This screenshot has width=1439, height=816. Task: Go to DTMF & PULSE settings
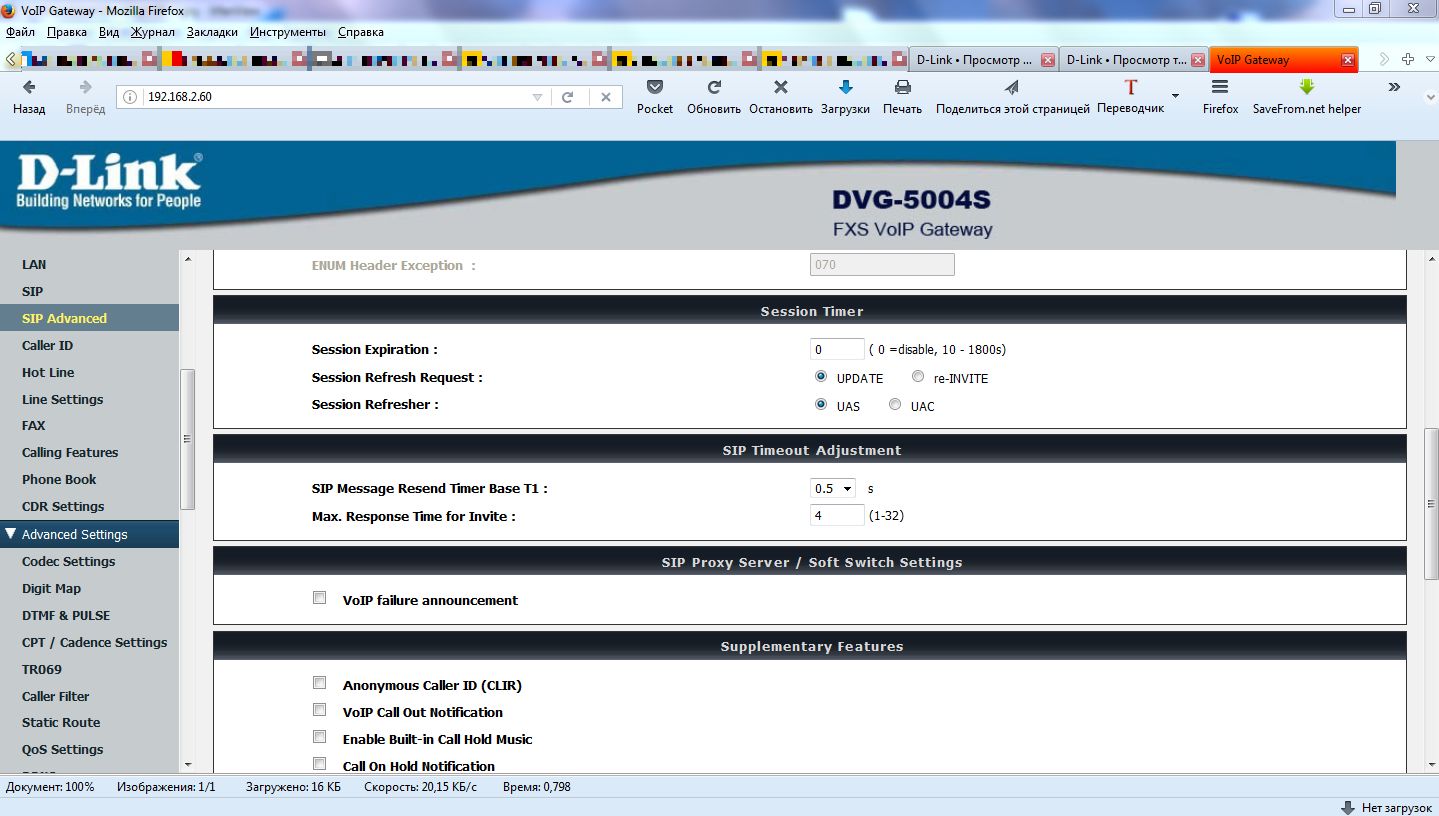point(66,616)
